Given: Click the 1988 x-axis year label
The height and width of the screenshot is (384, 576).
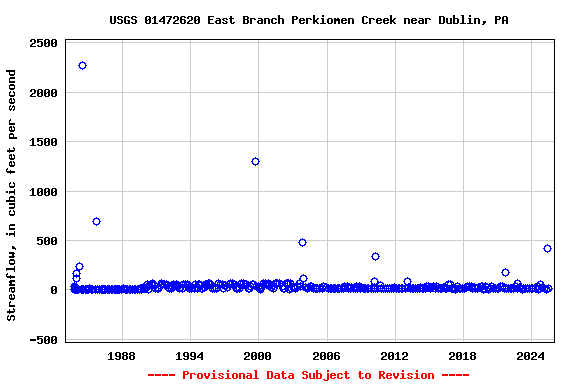Looking at the screenshot, I should (121, 356).
